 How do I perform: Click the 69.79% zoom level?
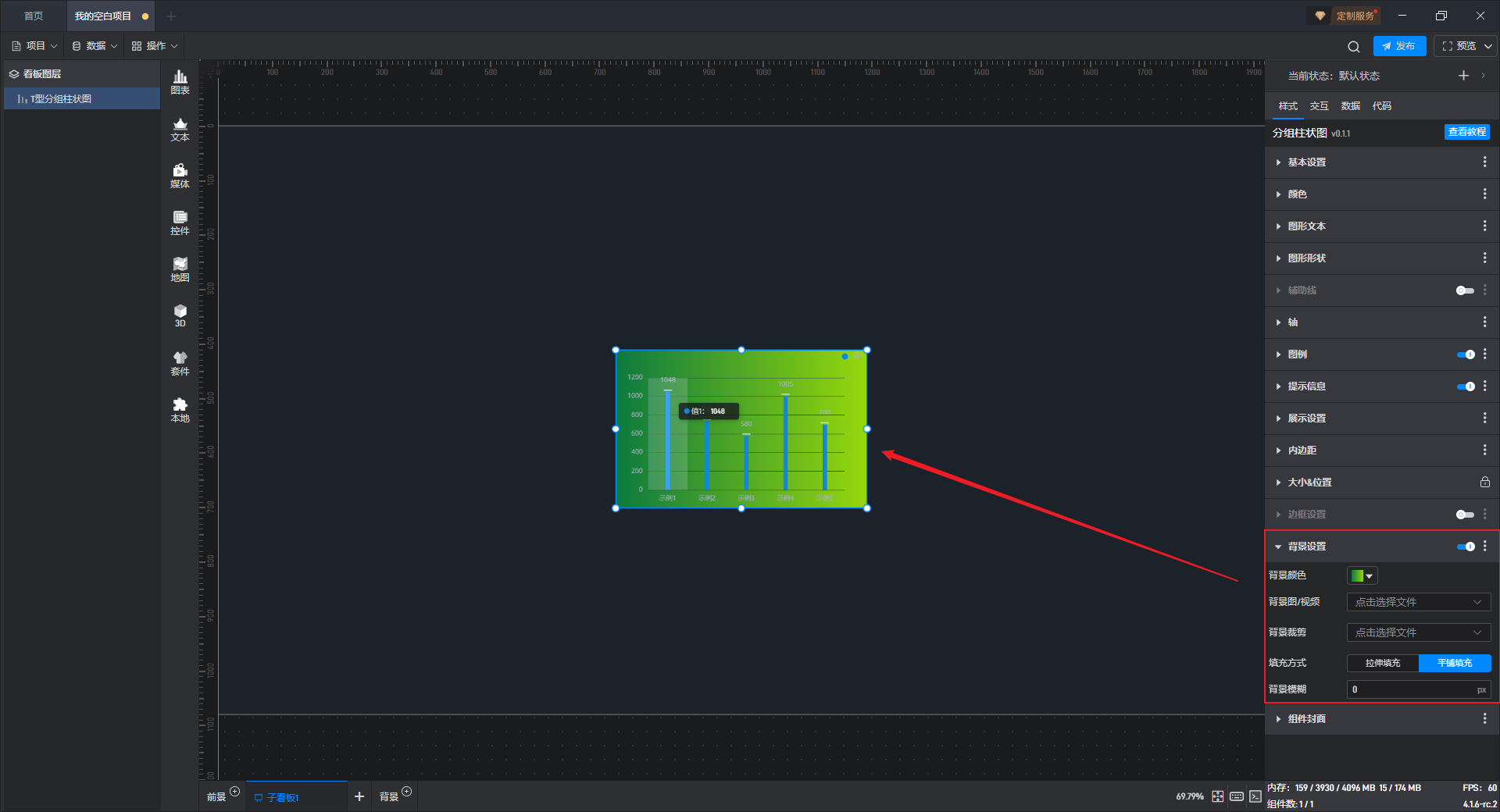coord(1190,796)
